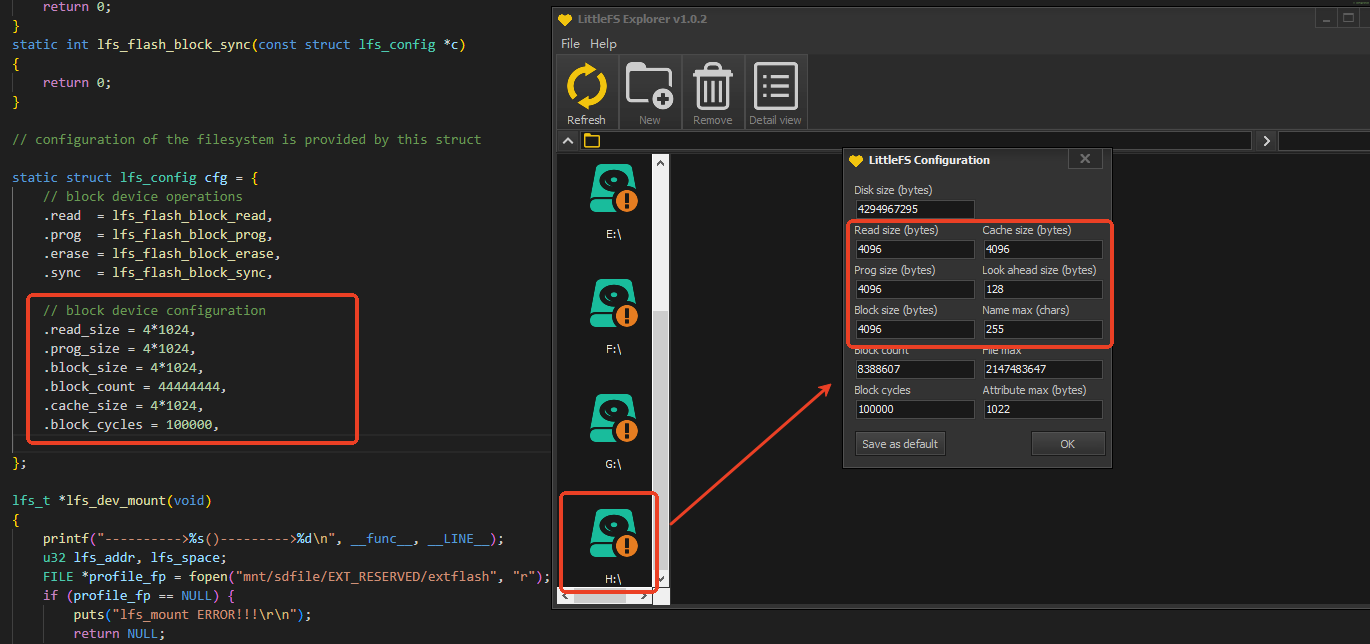Viewport: 1370px width, 644px height.
Task: Switch to Detail view icon
Action: click(x=775, y=86)
